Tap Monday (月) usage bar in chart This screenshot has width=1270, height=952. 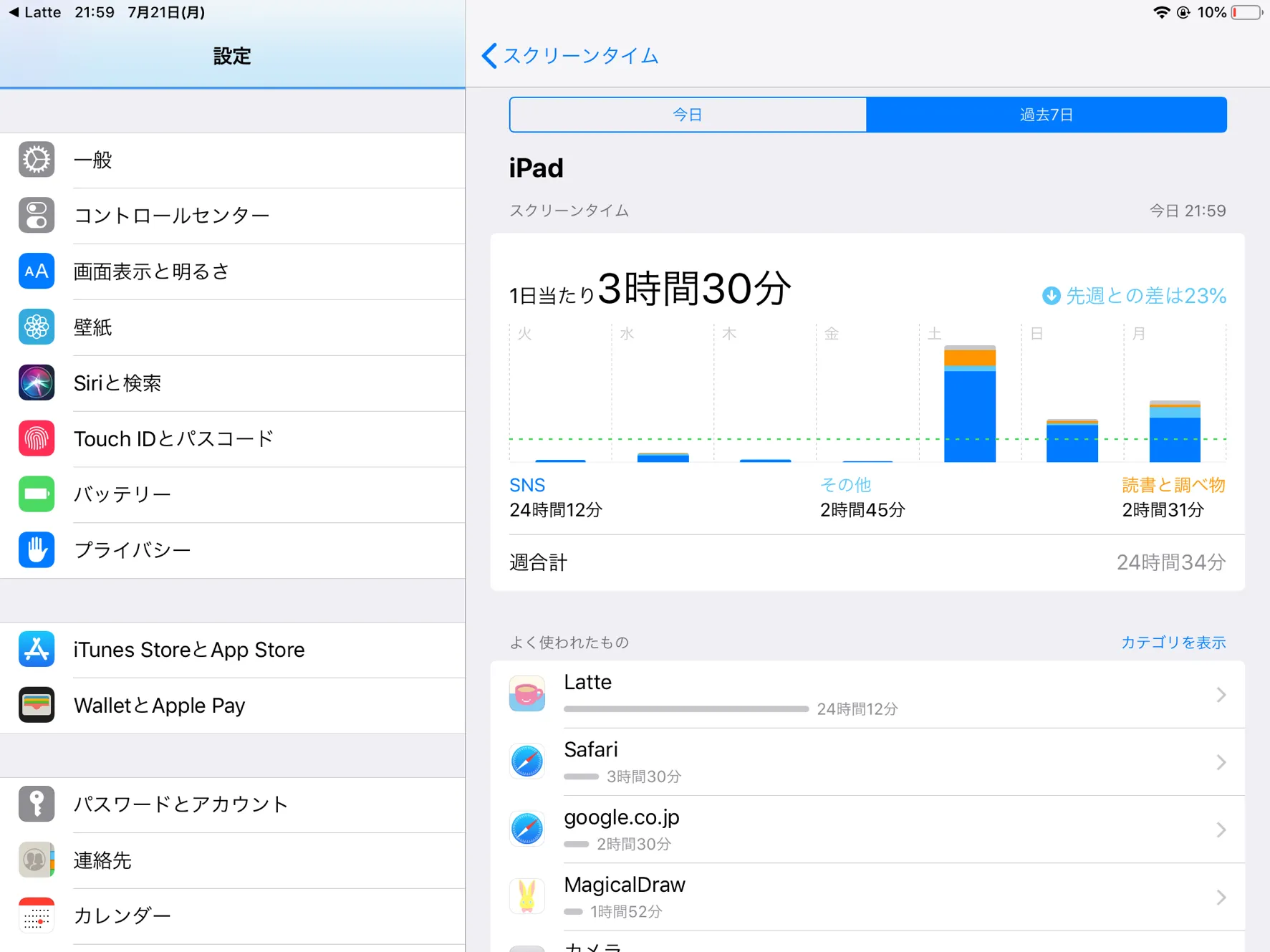pyautogui.click(x=1175, y=431)
